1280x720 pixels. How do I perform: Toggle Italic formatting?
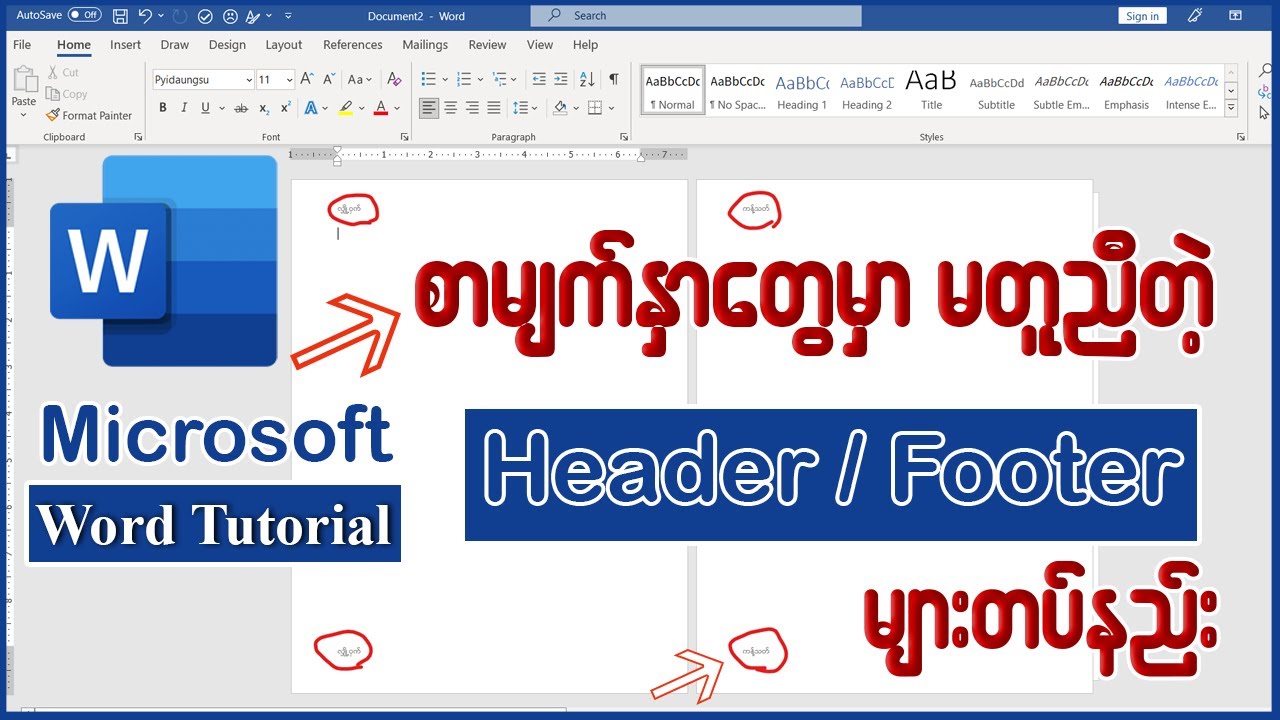(184, 108)
